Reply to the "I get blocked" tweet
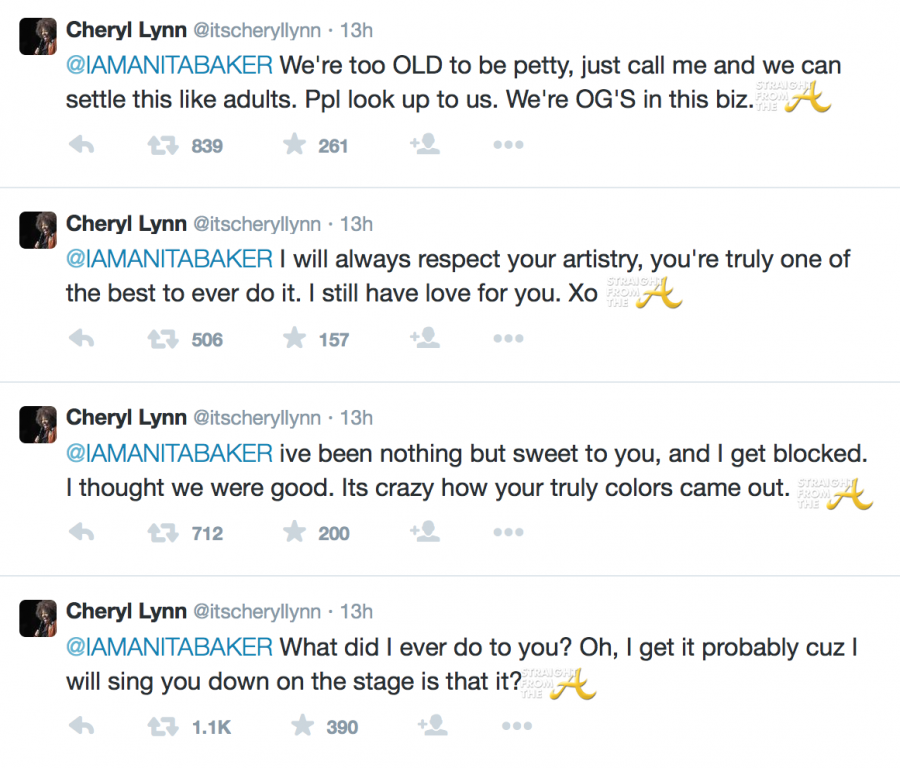Screen dimensions: 900x768 (81, 533)
